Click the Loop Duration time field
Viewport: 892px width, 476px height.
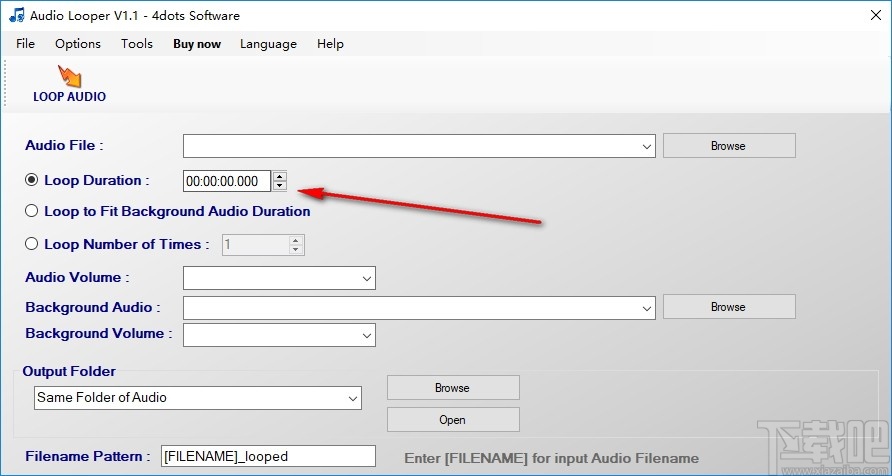228,181
